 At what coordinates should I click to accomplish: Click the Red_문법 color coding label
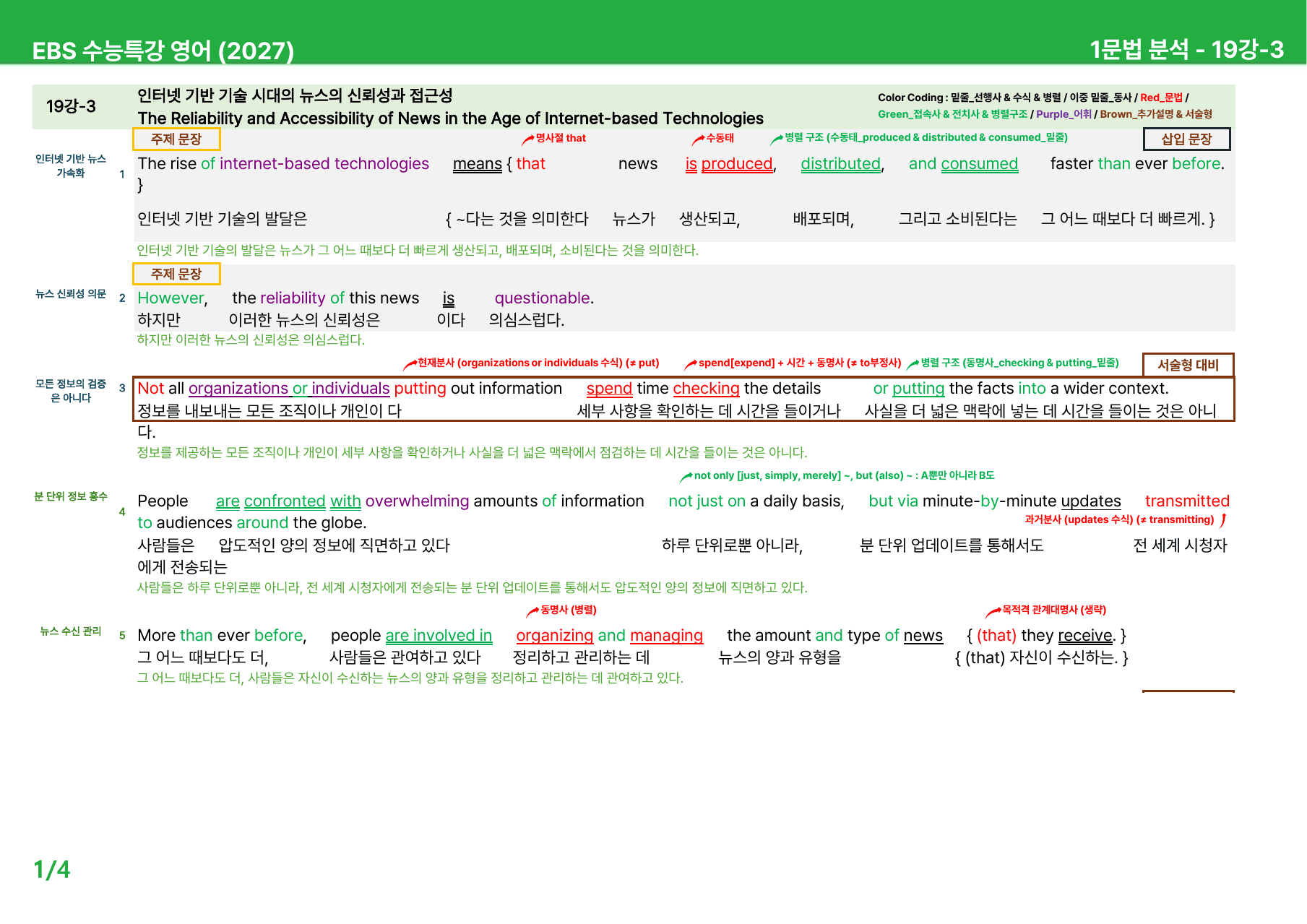click(1161, 98)
